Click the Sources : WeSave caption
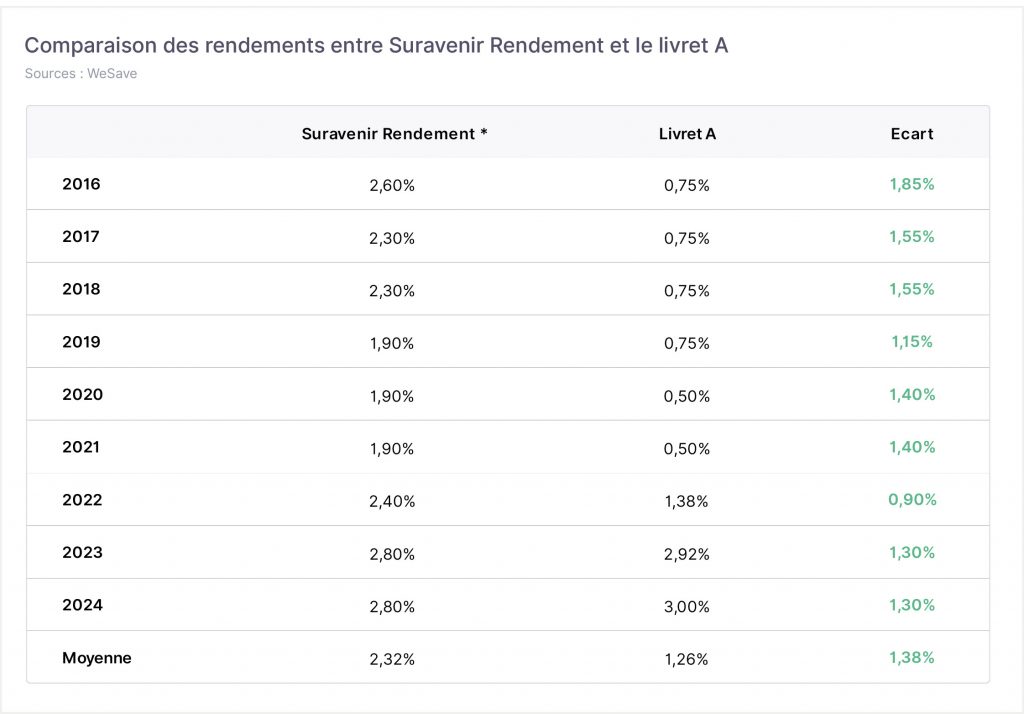Viewport: 1024px width, 714px height. 81,73
